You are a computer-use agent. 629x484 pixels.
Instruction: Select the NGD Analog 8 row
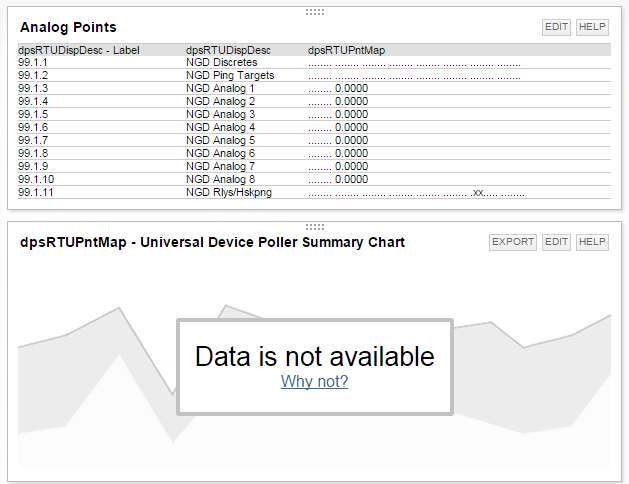pyautogui.click(x=314, y=179)
